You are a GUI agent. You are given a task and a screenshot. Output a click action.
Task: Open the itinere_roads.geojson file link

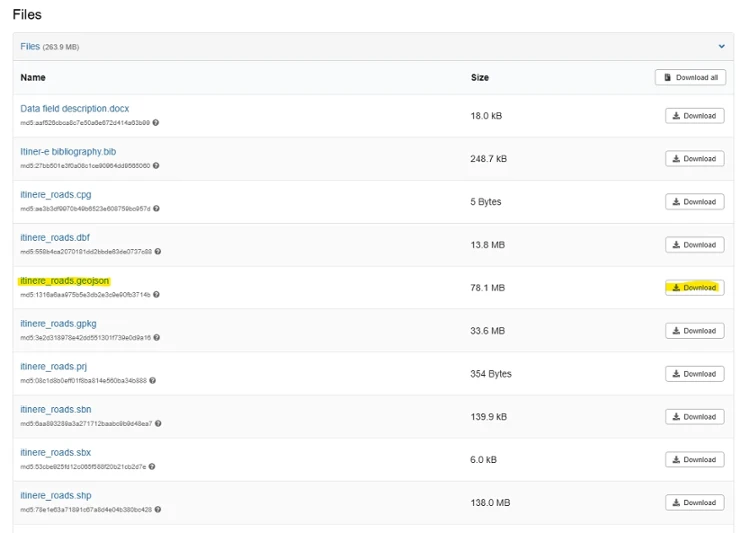[65, 281]
